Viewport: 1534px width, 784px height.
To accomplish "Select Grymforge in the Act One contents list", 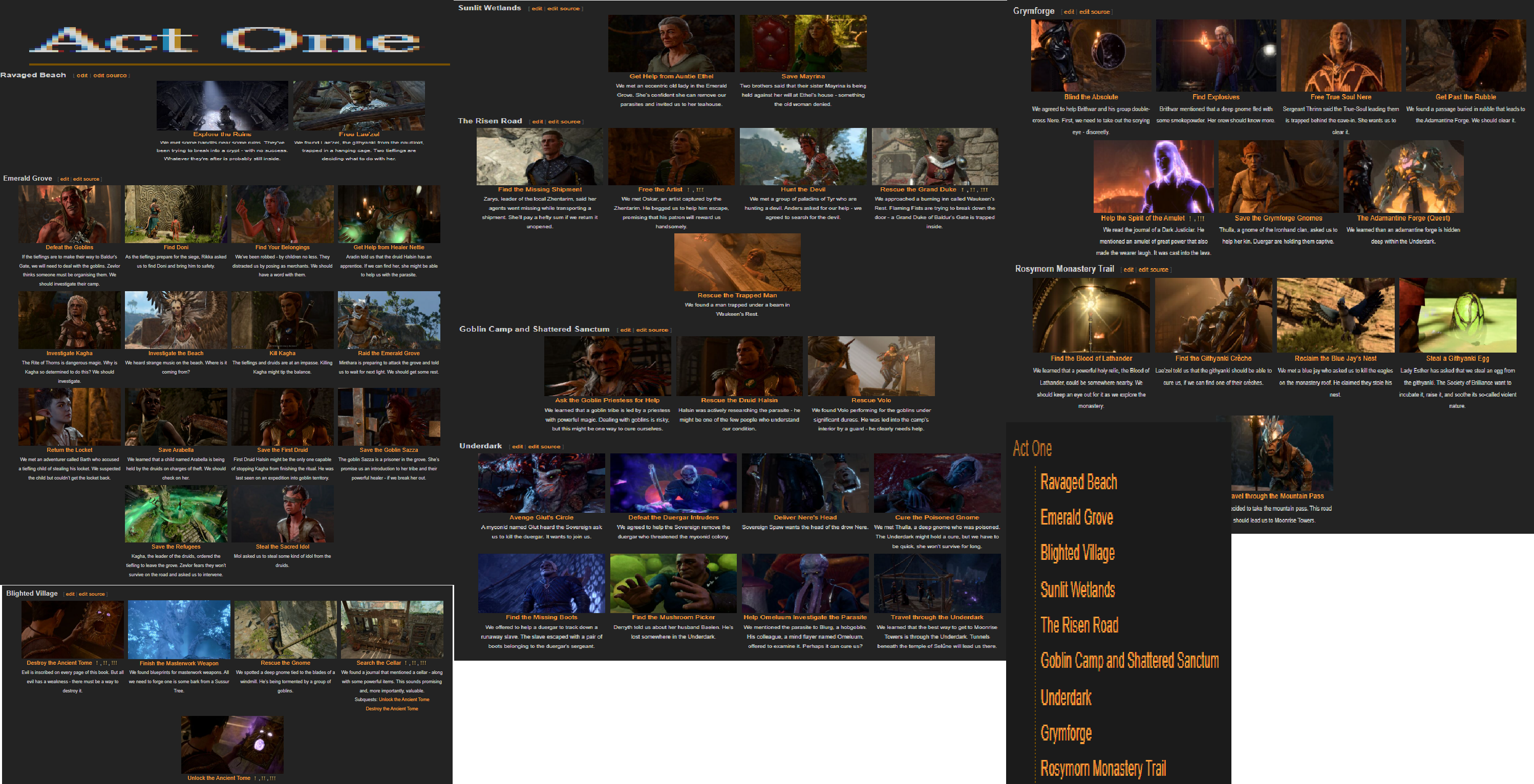I will pos(1066,733).
